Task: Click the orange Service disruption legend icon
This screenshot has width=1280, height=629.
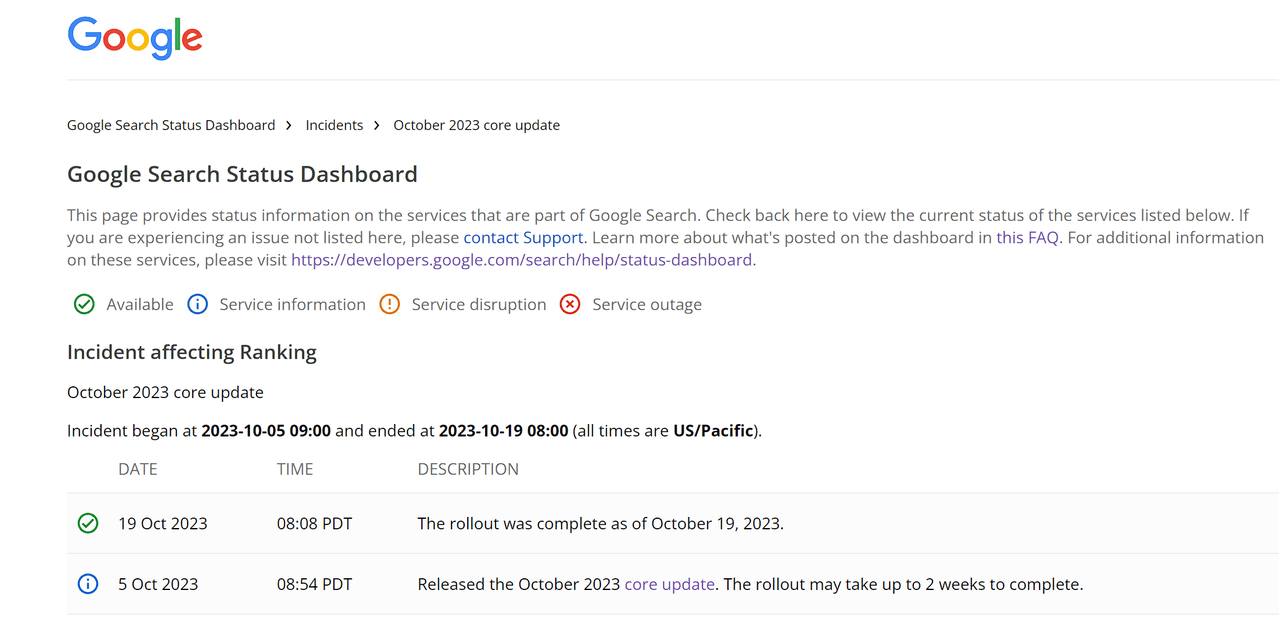Action: (x=390, y=304)
